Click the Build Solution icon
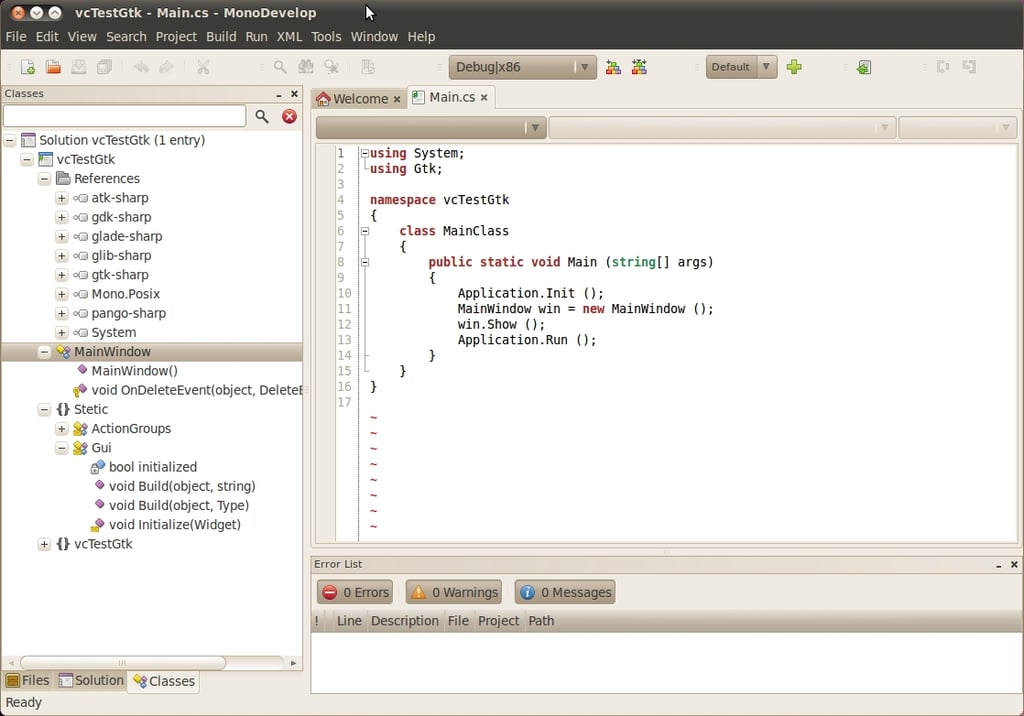 click(613, 67)
